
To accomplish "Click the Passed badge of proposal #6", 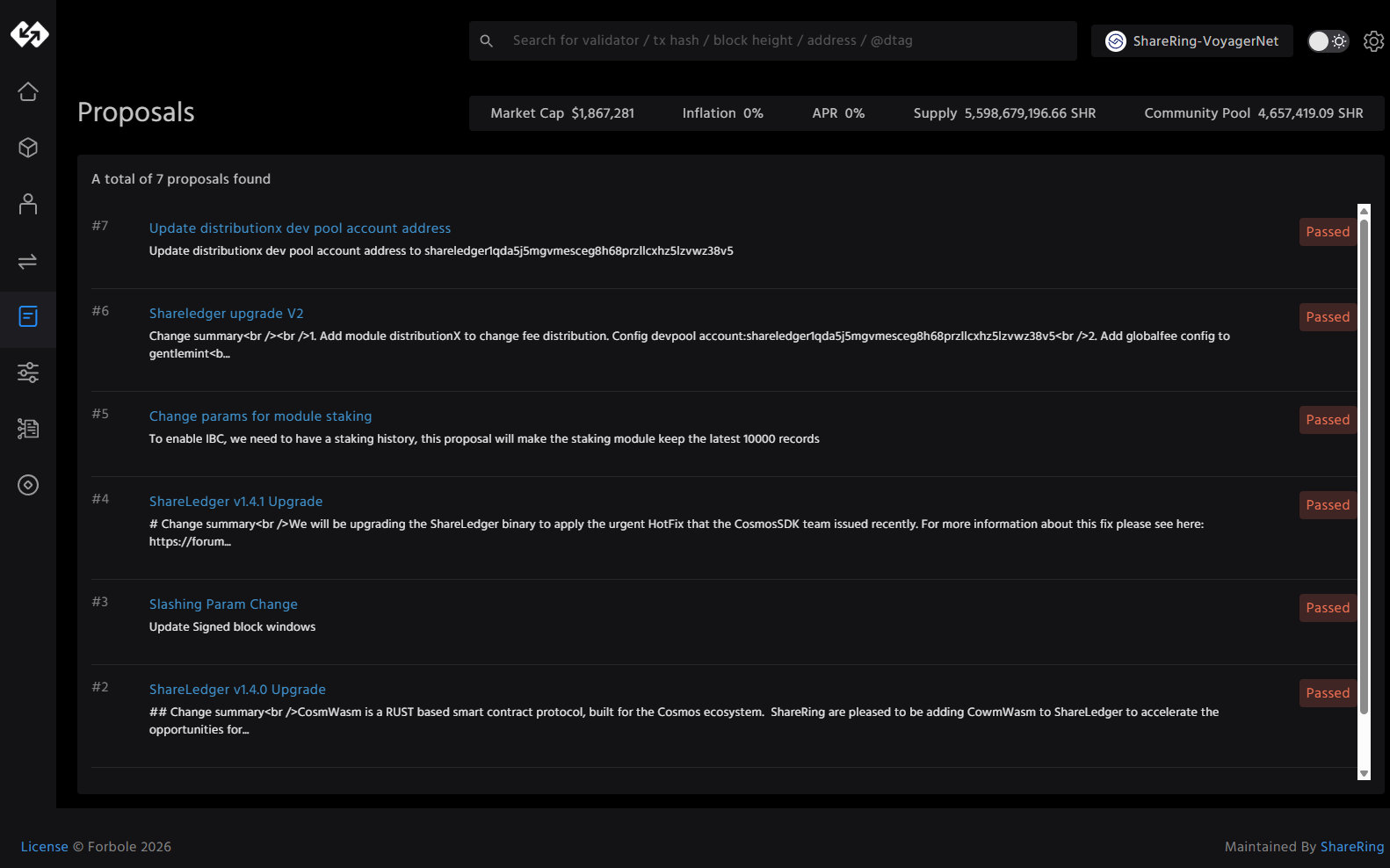I will [x=1328, y=317].
